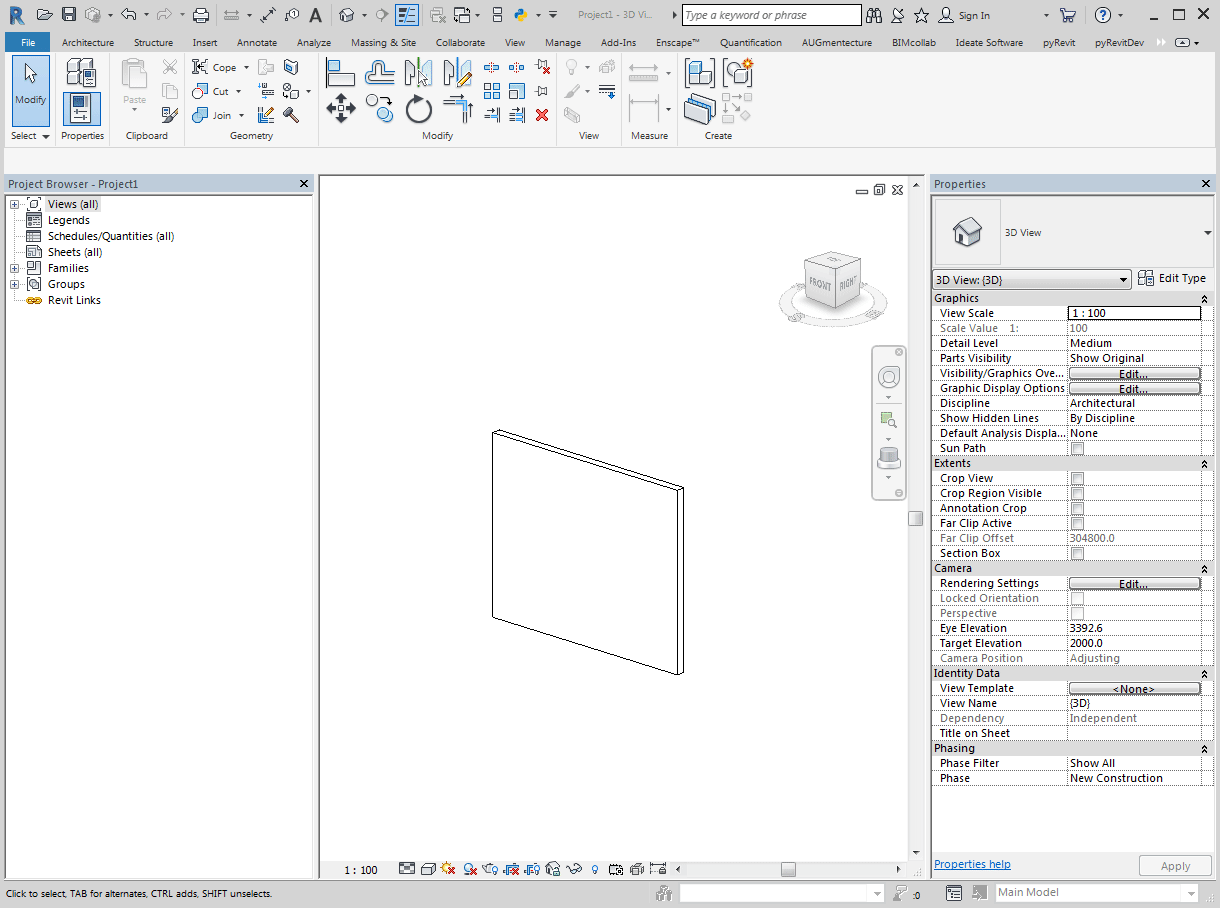Activate the Rotate tool

pyautogui.click(x=418, y=109)
